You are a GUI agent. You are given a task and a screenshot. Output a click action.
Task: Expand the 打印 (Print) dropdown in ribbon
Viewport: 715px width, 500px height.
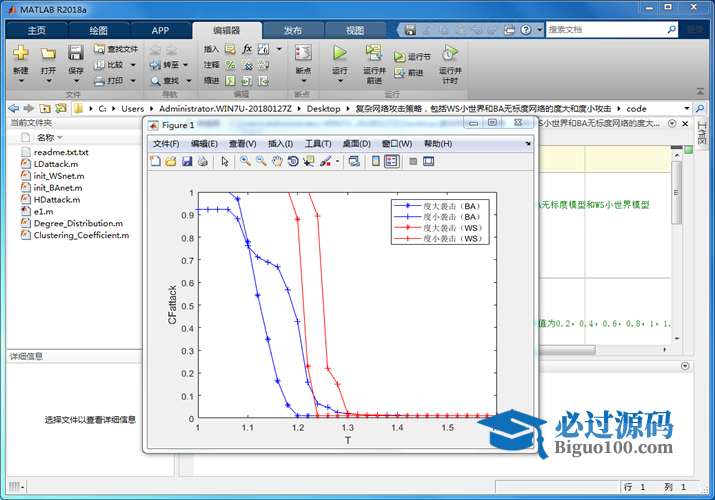(132, 81)
